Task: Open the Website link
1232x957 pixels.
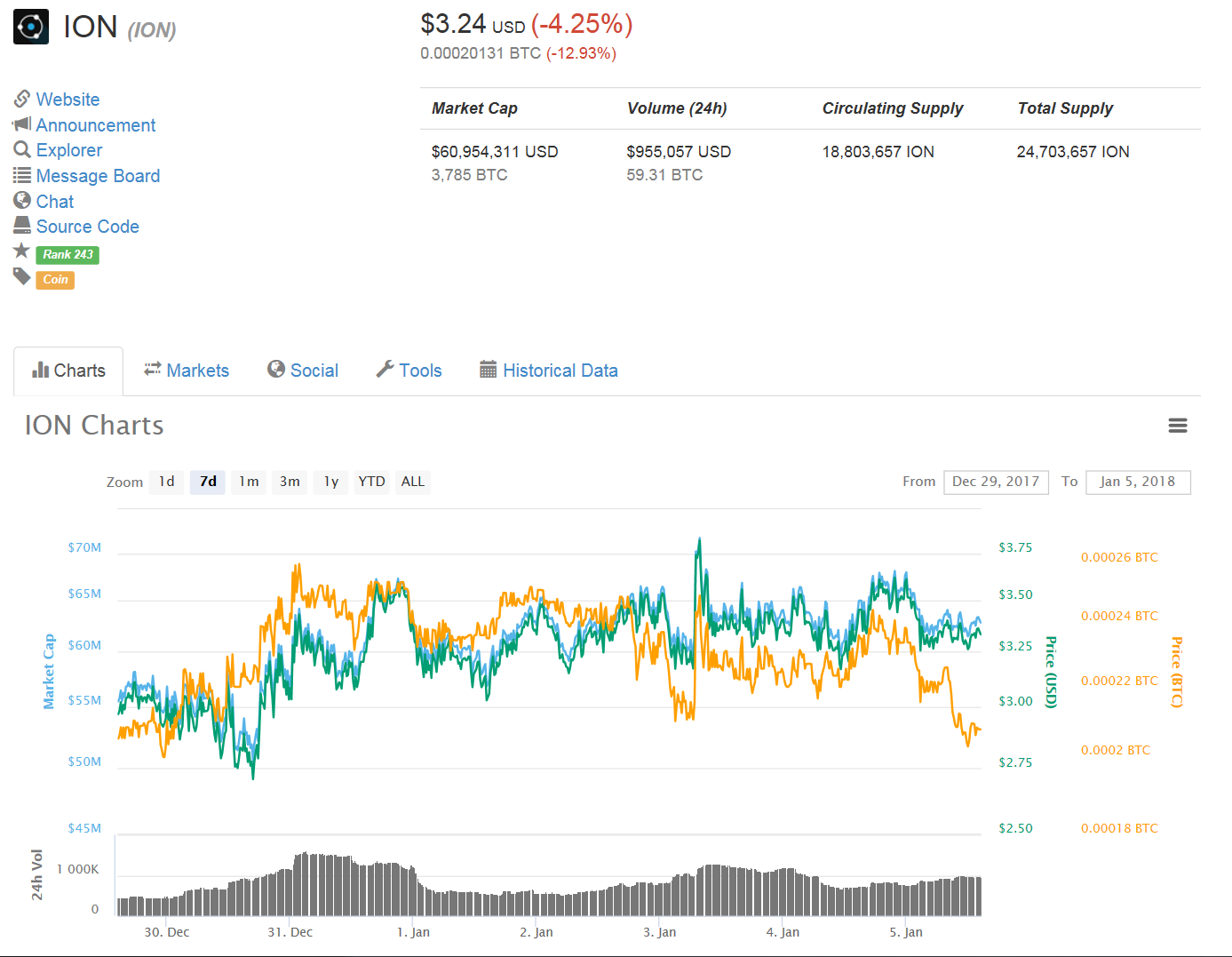Action: 68,100
